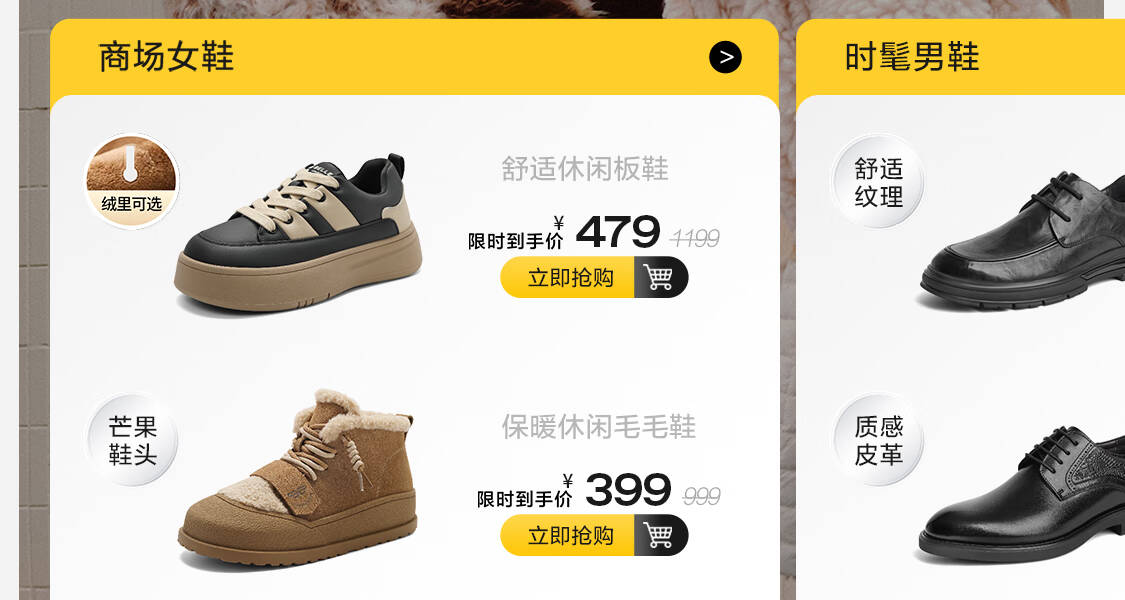Click the 479 discounted price
Screen dimensions: 1125x600
618,232
